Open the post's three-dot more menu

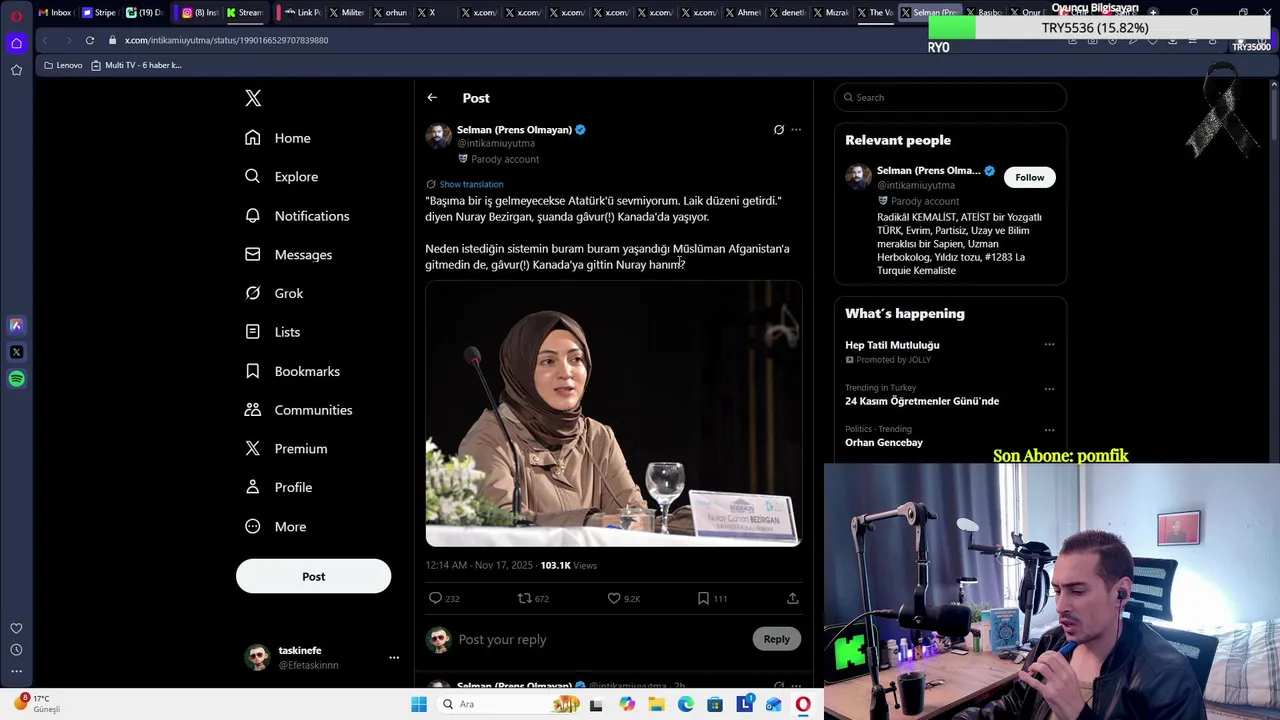(796, 130)
